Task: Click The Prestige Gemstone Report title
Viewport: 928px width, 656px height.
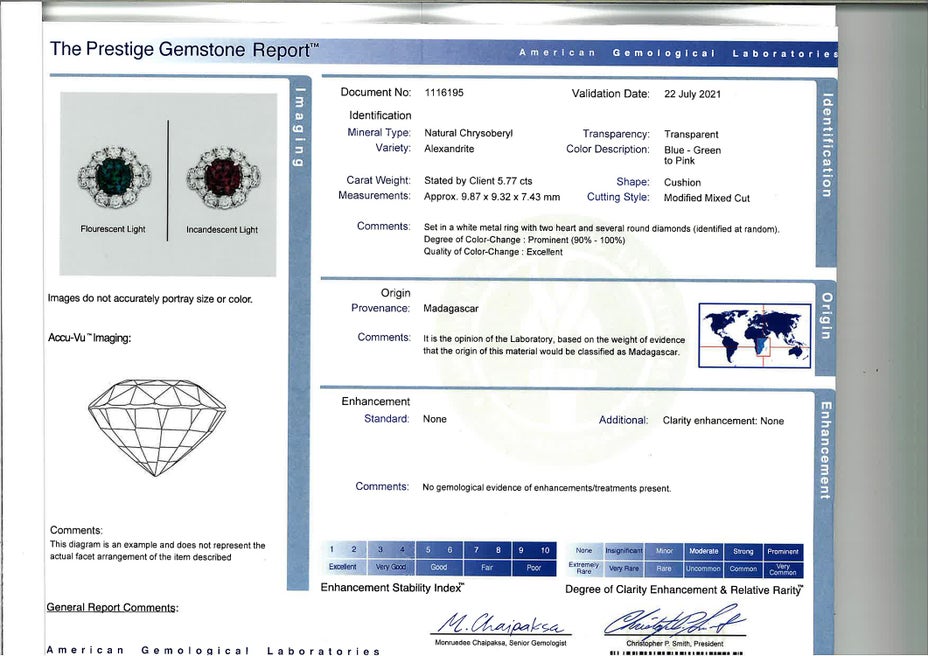Action: (x=184, y=49)
